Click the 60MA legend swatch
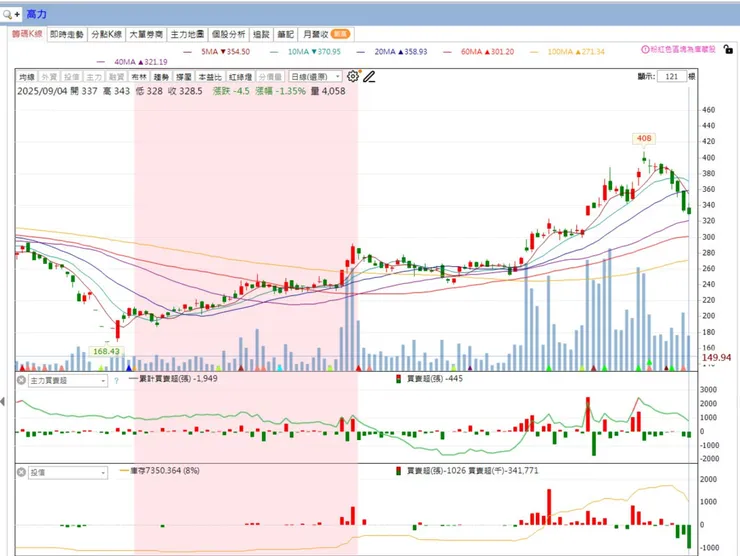Screen dimensions: 740x556 pos(447,52)
